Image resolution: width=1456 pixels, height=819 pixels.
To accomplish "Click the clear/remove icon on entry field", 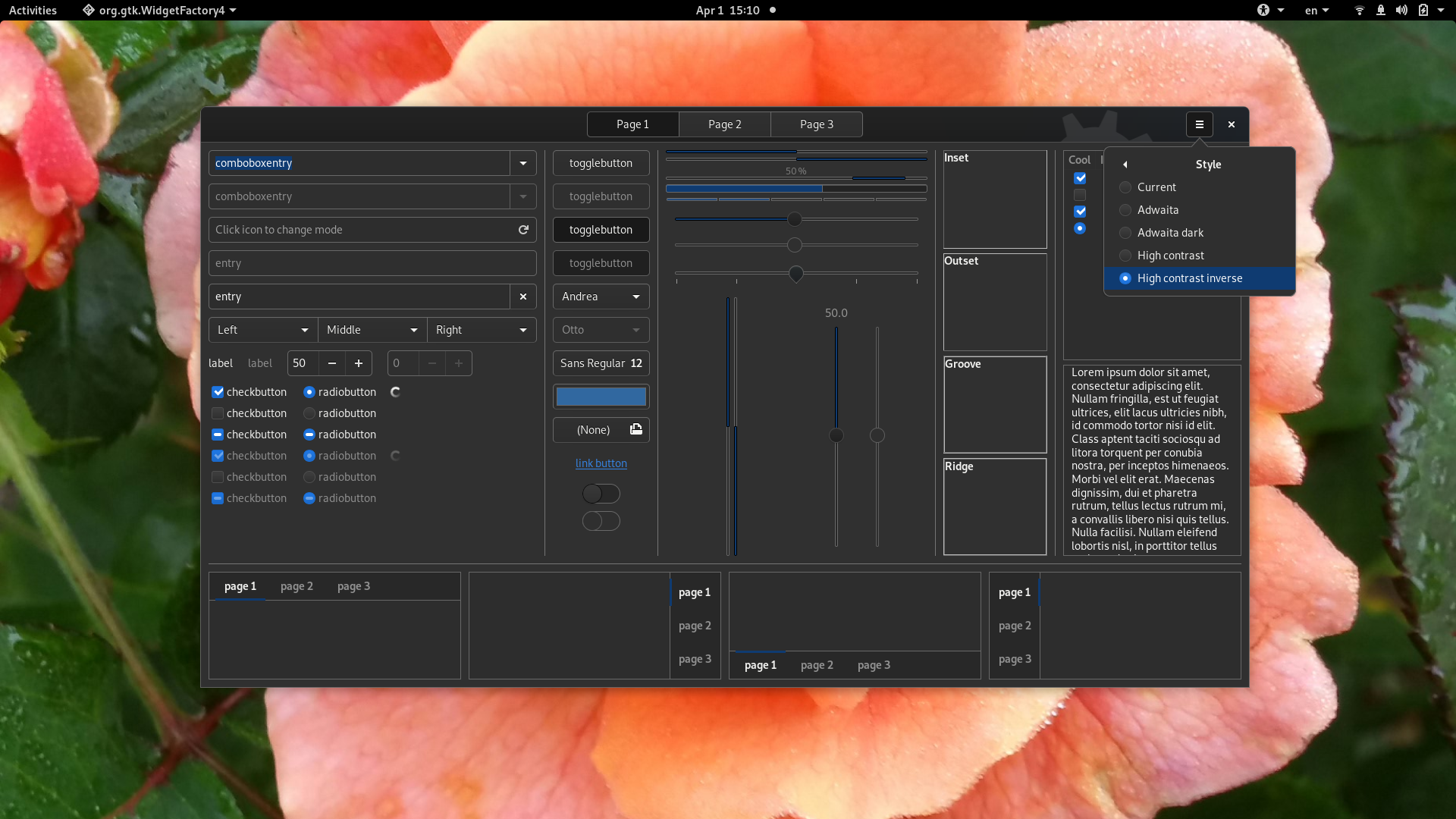I will 523,296.
